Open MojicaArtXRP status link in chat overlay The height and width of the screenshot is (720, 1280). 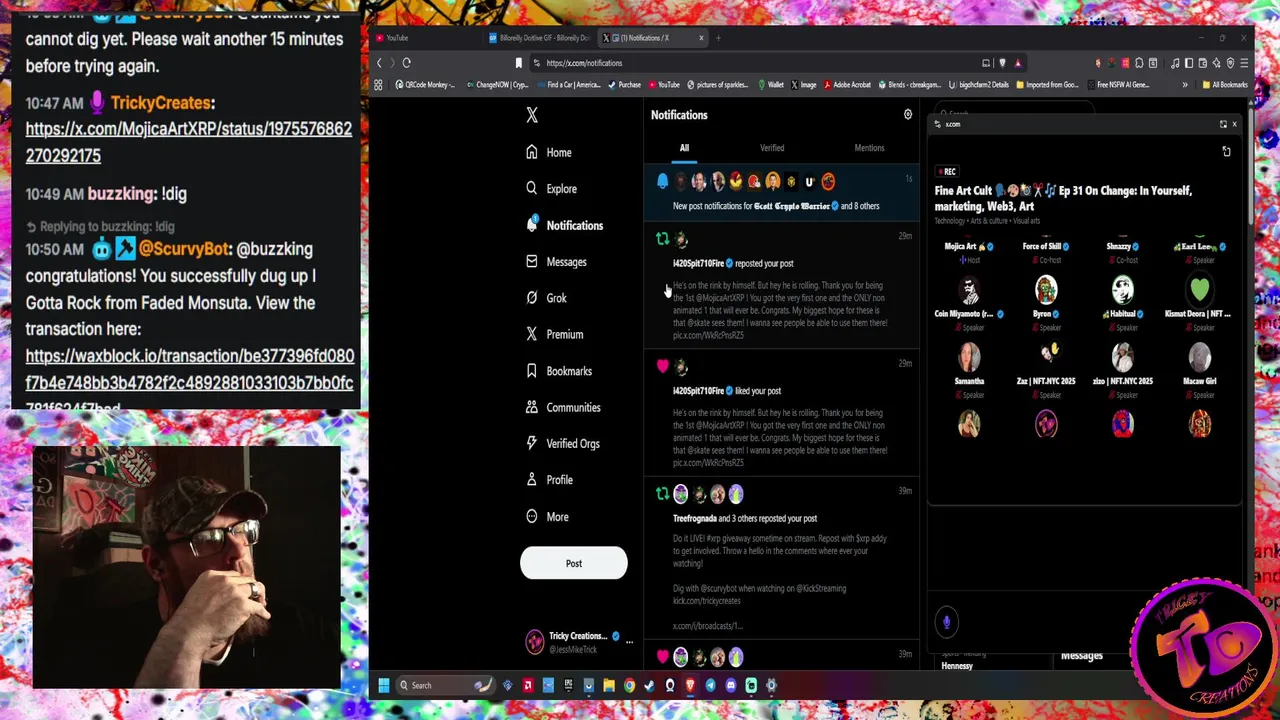(x=188, y=142)
